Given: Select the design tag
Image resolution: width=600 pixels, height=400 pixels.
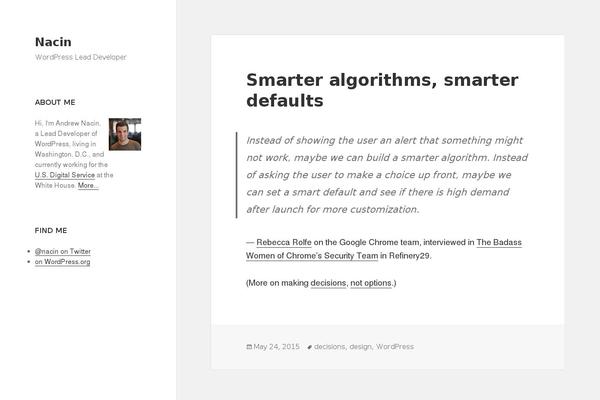Looking at the screenshot, I should 360,347.
